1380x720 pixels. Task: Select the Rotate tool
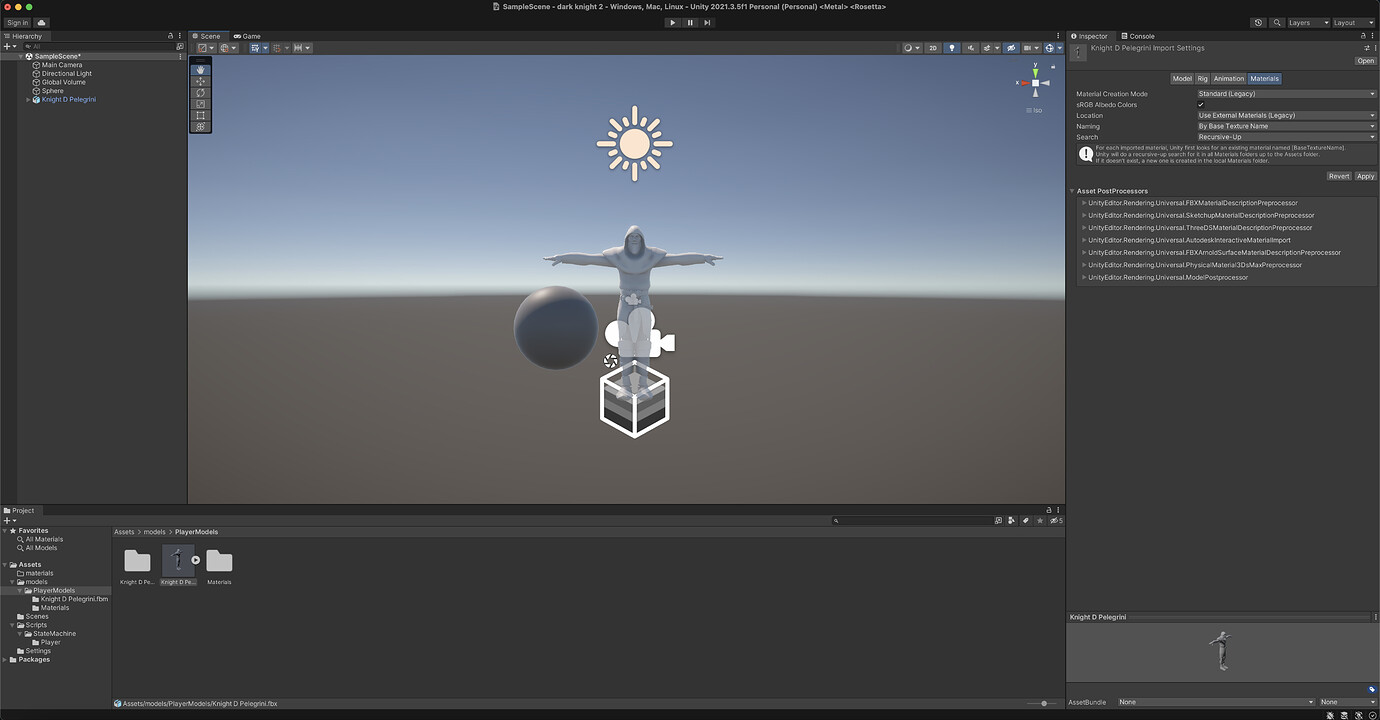coord(200,92)
